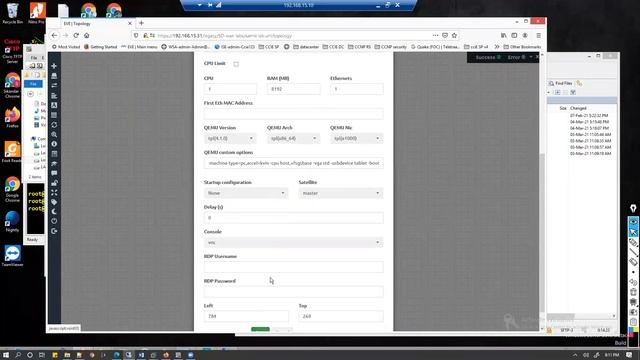Reload the EVE Topology page
Viewport: 640px width, 360px height.
point(76,36)
